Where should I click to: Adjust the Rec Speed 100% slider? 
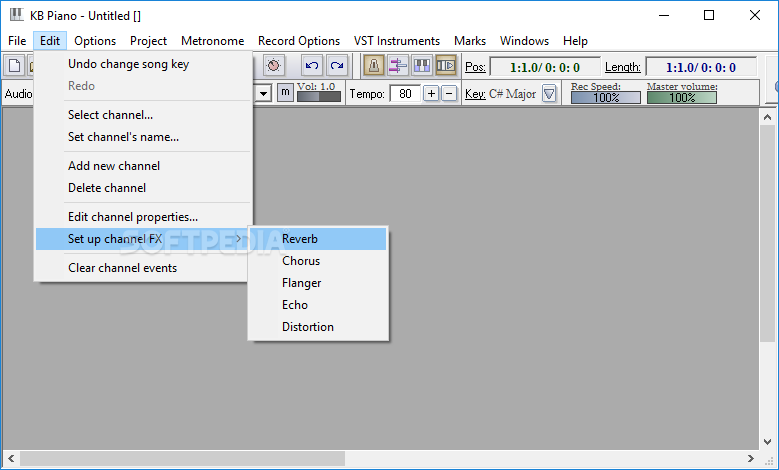(606, 97)
